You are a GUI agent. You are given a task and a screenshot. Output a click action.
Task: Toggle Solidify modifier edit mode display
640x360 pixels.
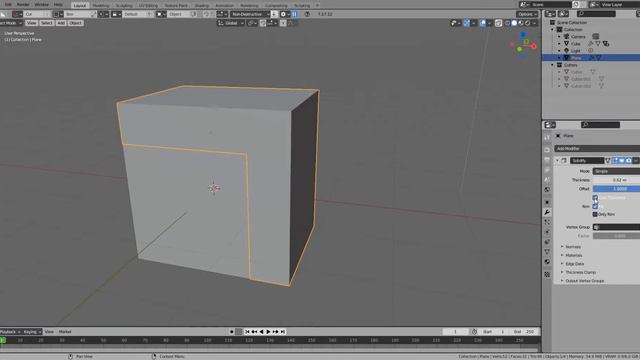[615, 160]
